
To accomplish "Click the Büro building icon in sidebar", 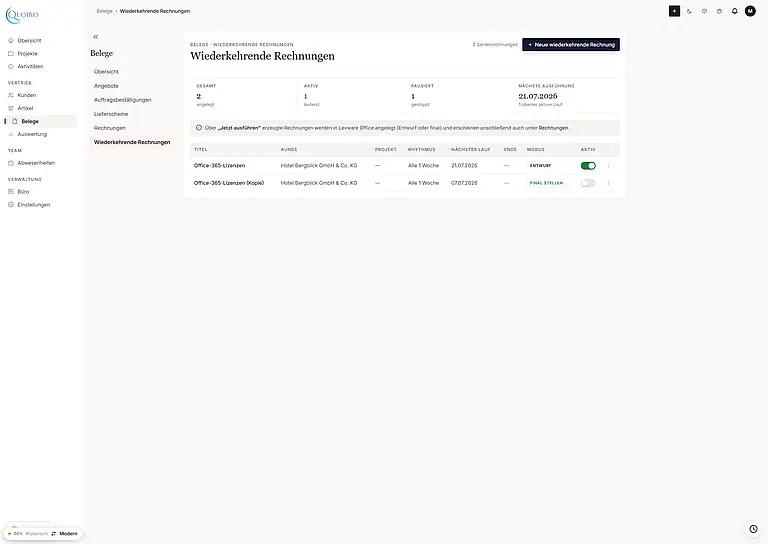I will 11,192.
